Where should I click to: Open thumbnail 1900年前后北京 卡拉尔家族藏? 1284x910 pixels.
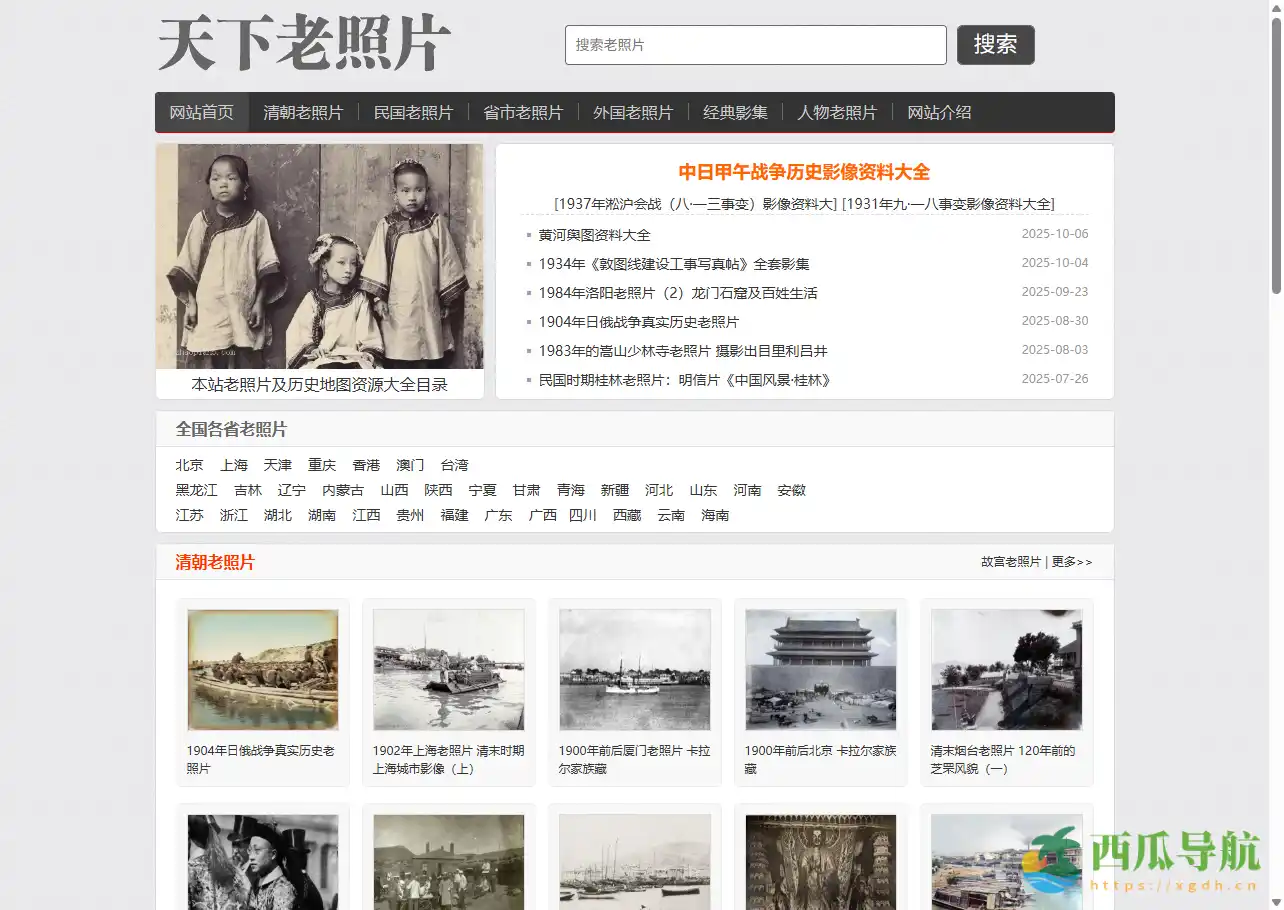(820, 670)
